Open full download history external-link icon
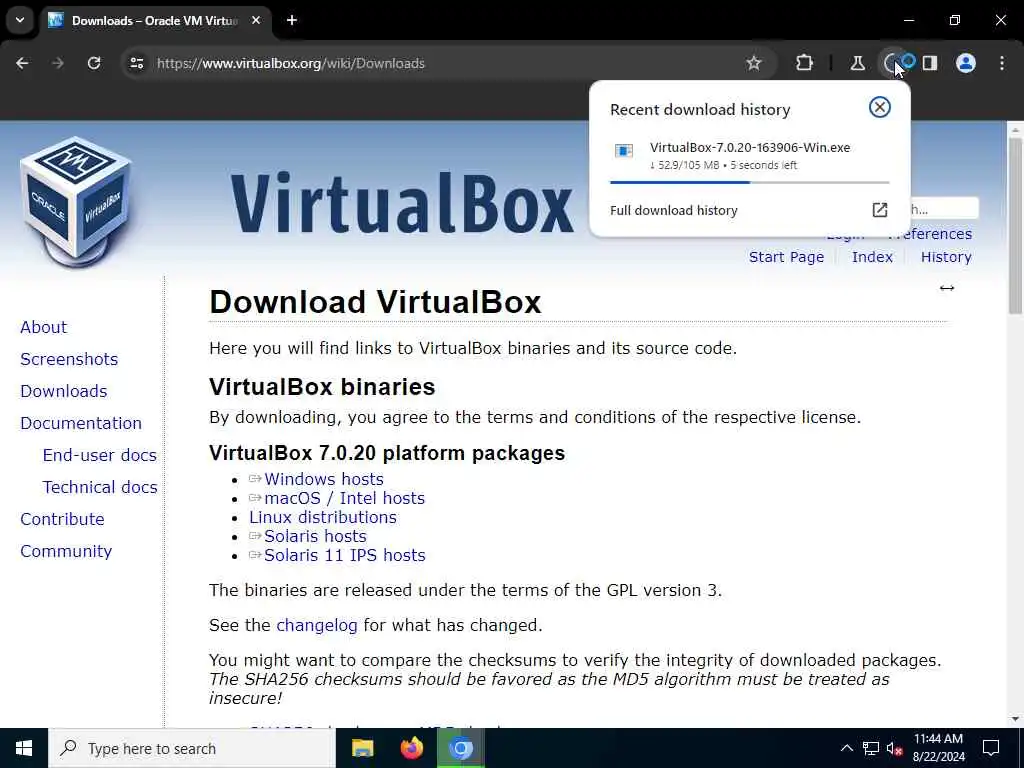The height and width of the screenshot is (768, 1024). tap(880, 210)
